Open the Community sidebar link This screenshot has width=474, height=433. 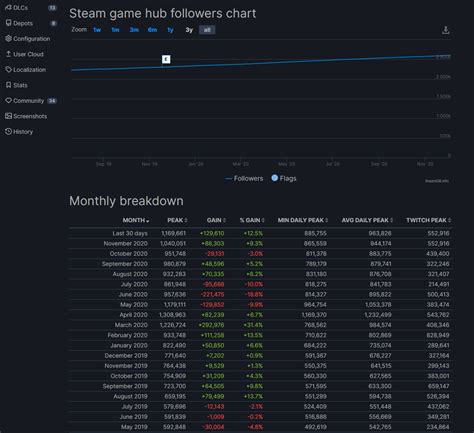coord(28,101)
